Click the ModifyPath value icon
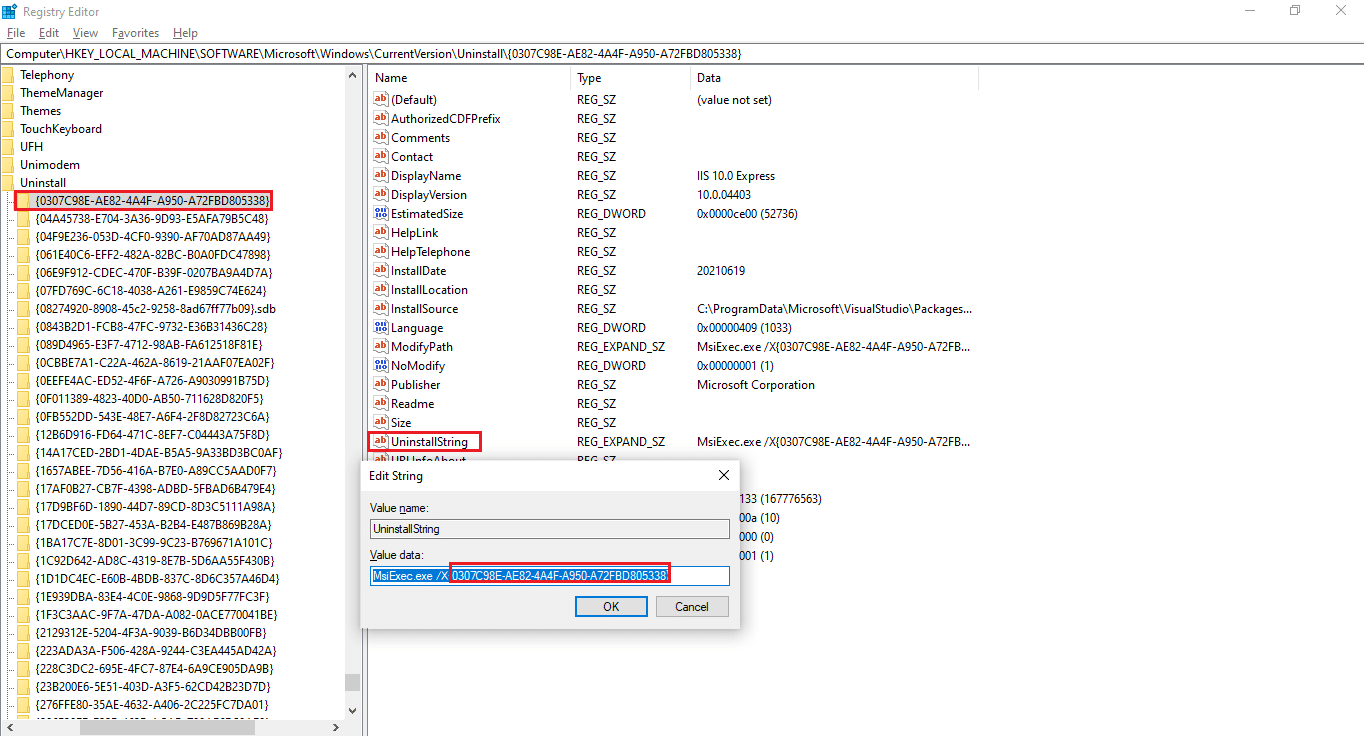 [380, 347]
